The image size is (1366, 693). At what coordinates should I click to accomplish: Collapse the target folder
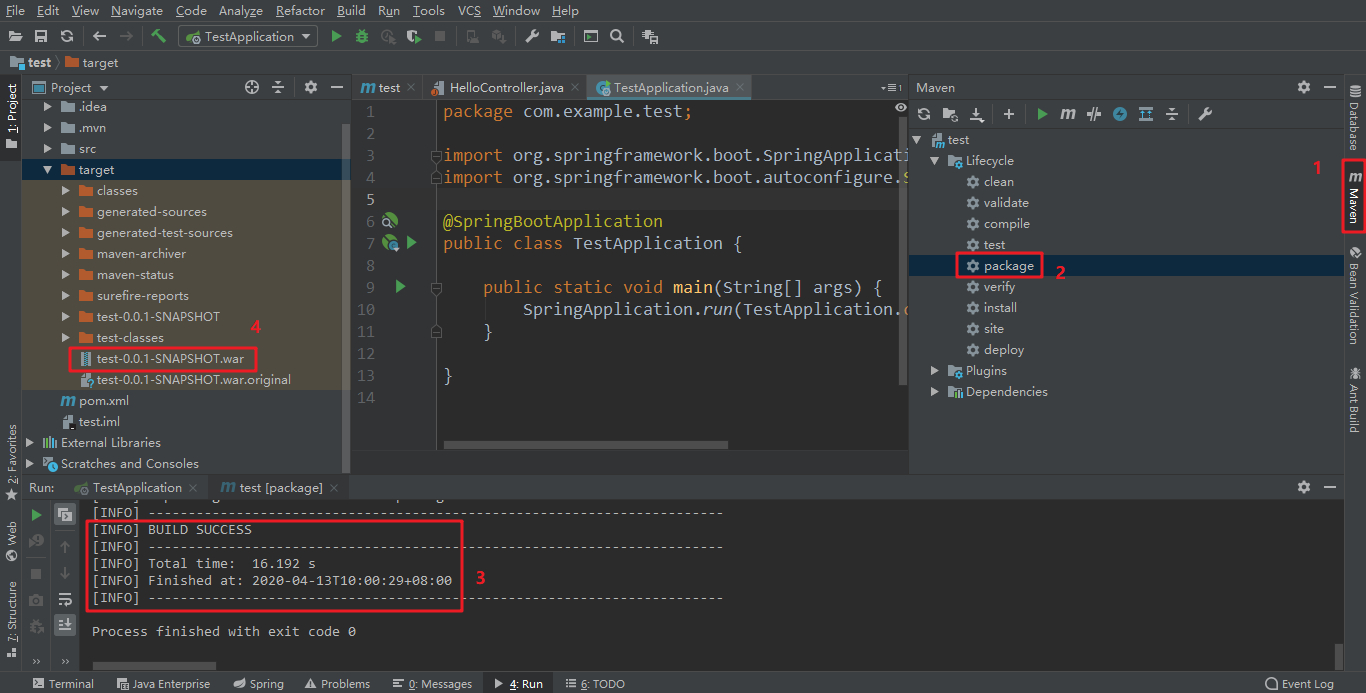(47, 170)
